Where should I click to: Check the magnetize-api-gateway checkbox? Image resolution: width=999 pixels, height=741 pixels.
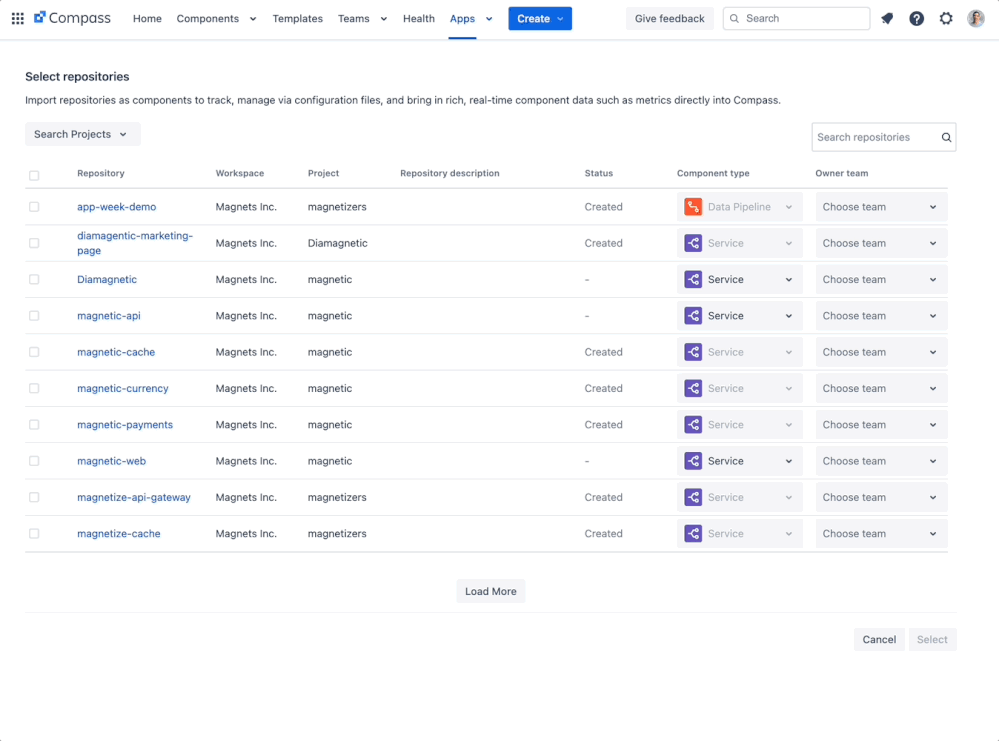point(34,497)
